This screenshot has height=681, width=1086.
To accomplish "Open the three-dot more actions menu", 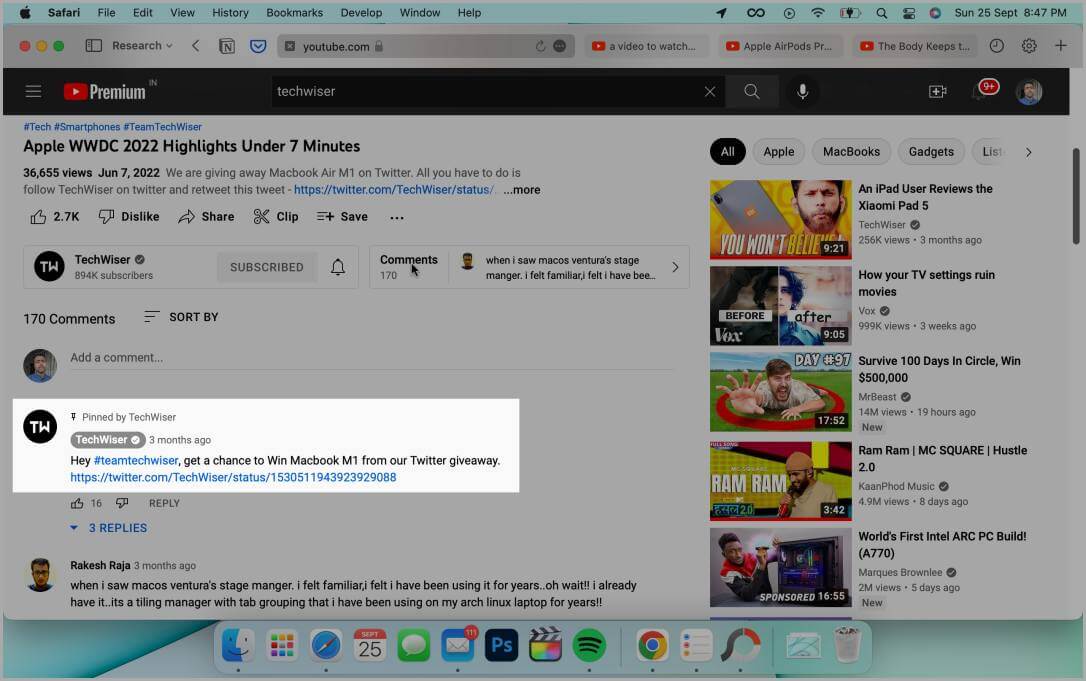I will [x=397, y=218].
